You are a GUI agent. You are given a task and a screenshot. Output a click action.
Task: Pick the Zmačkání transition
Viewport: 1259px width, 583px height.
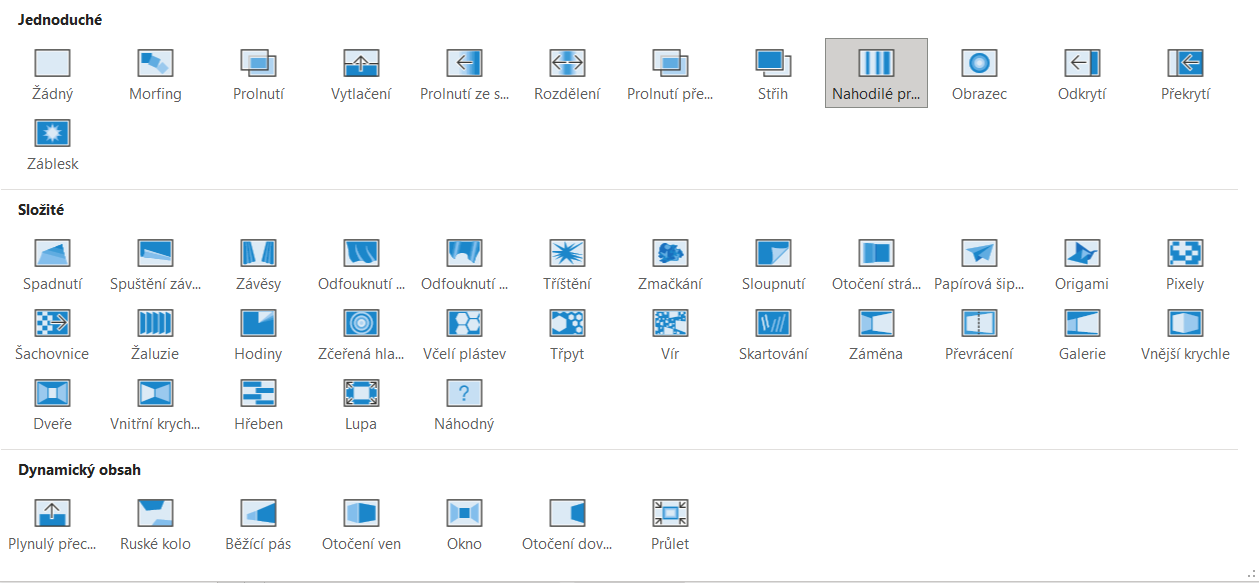pos(670,263)
